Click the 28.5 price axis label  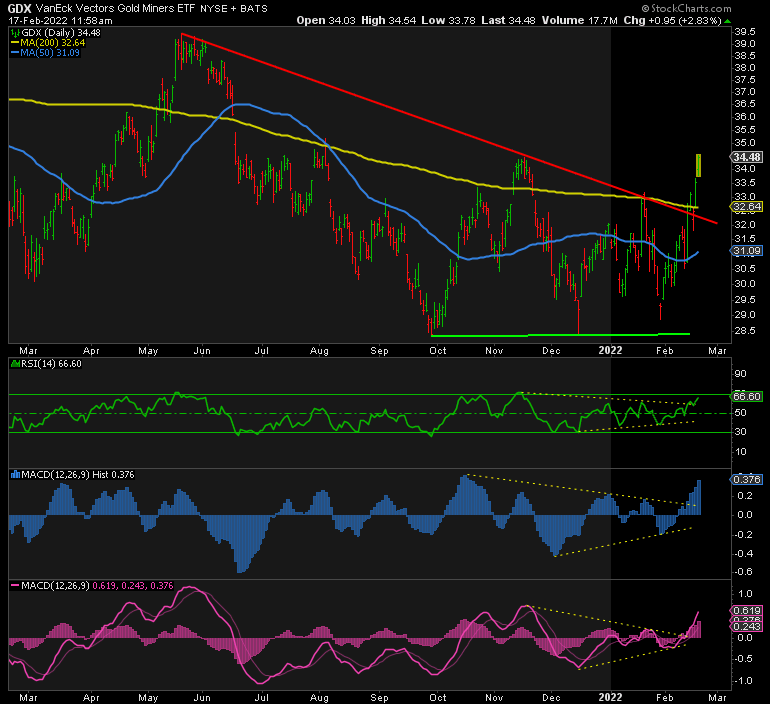coord(745,331)
